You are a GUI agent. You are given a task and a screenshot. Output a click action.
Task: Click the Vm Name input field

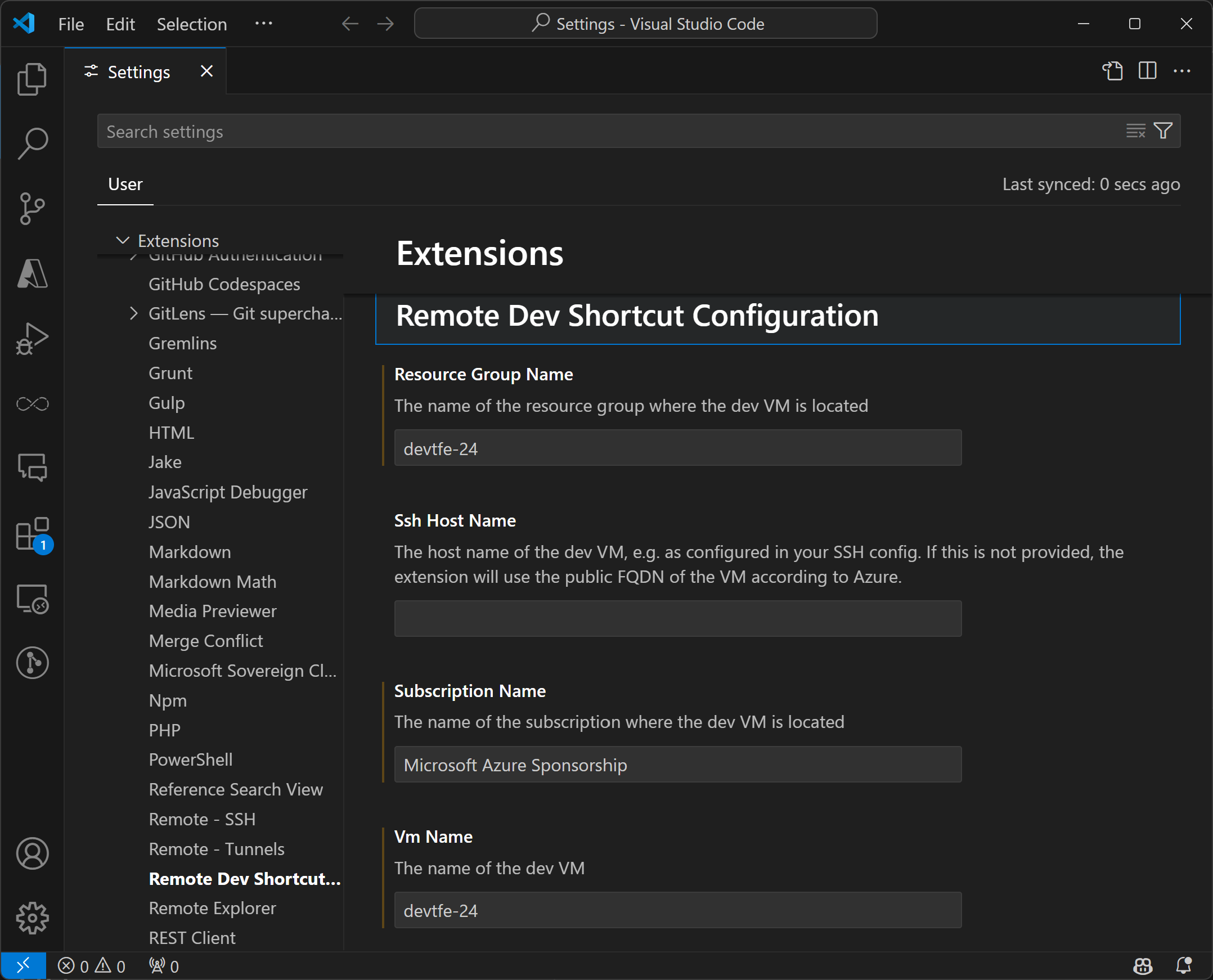(x=677, y=910)
